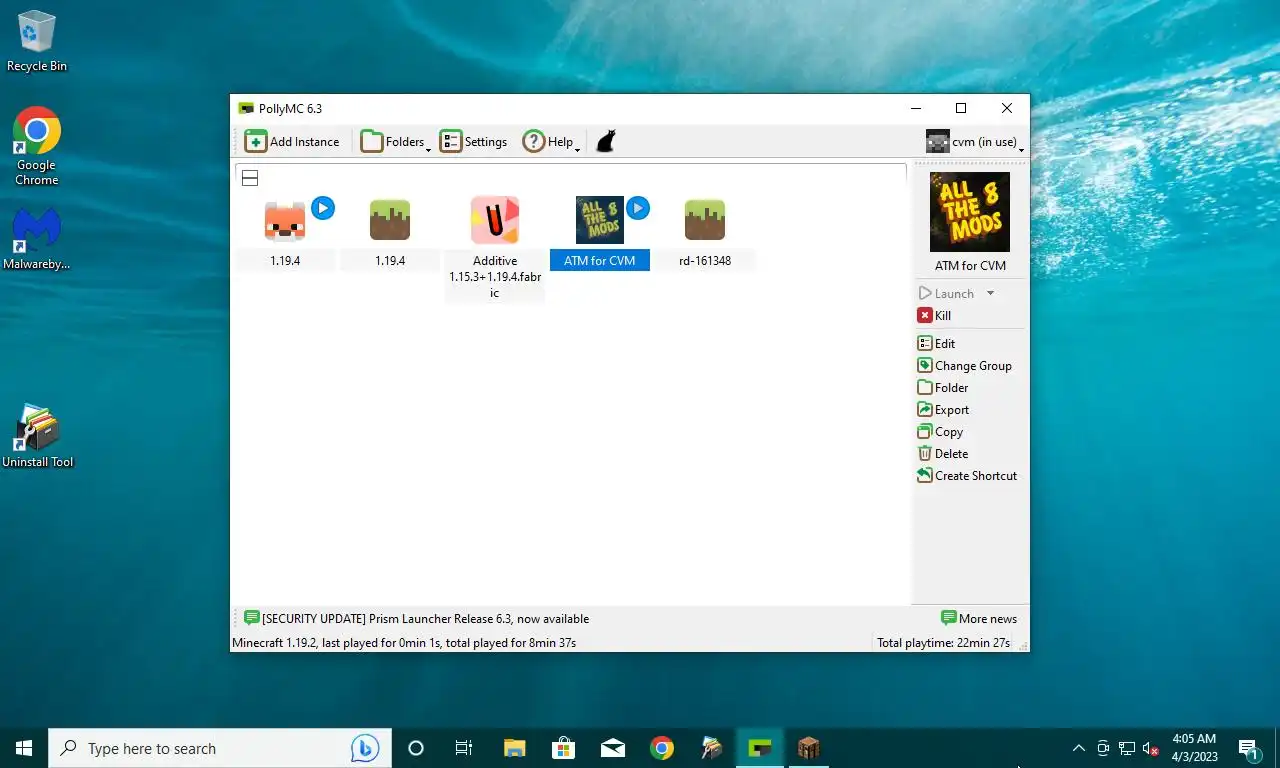Click the Additive 1.15.3+1.19.4.fabric label
Screen dimensions: 1280x768
[495, 277]
